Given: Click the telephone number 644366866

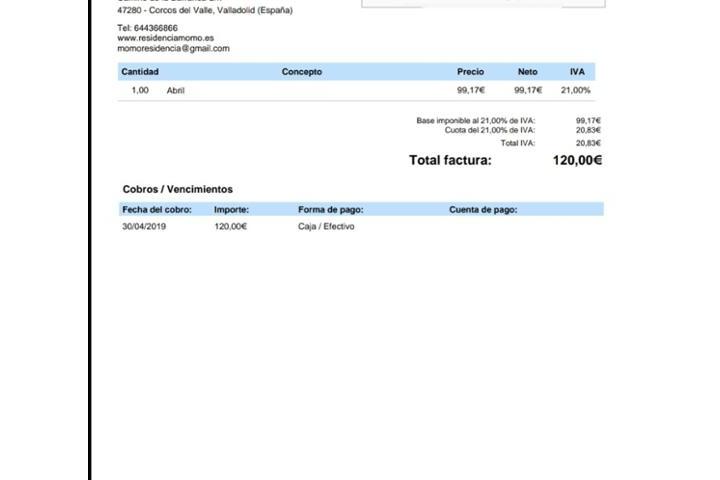Looking at the screenshot, I should (147, 28).
